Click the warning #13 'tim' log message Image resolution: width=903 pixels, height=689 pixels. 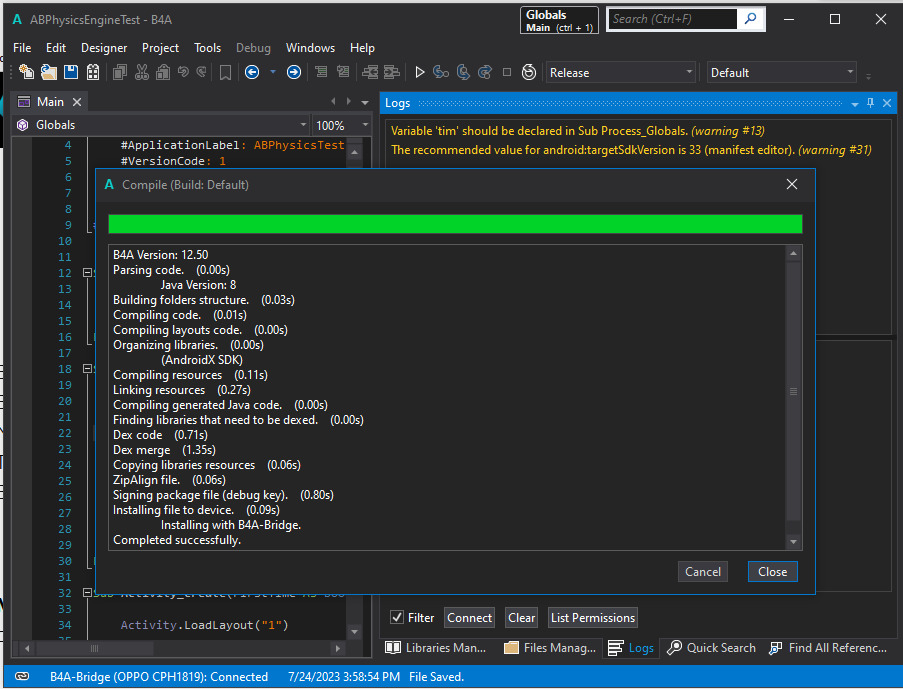(578, 131)
